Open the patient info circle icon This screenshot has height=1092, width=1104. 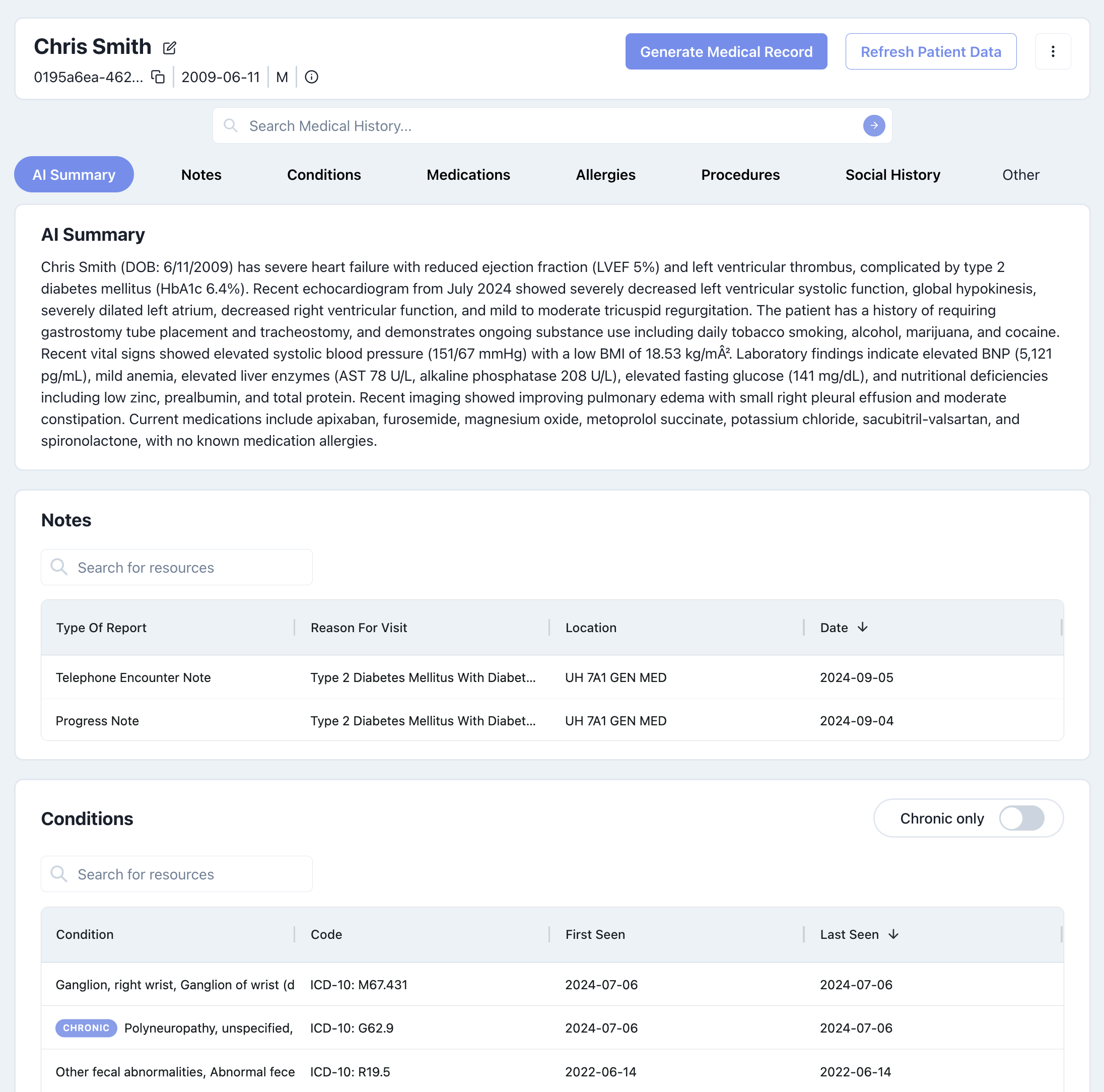coord(311,77)
